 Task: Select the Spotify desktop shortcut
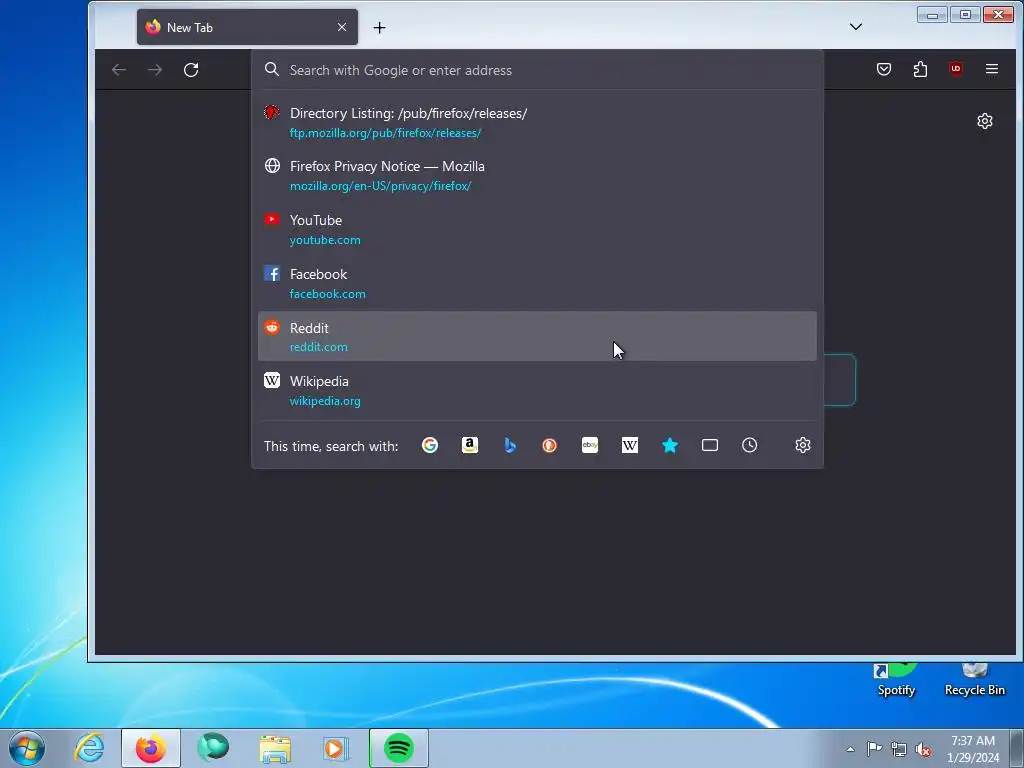coord(896,680)
